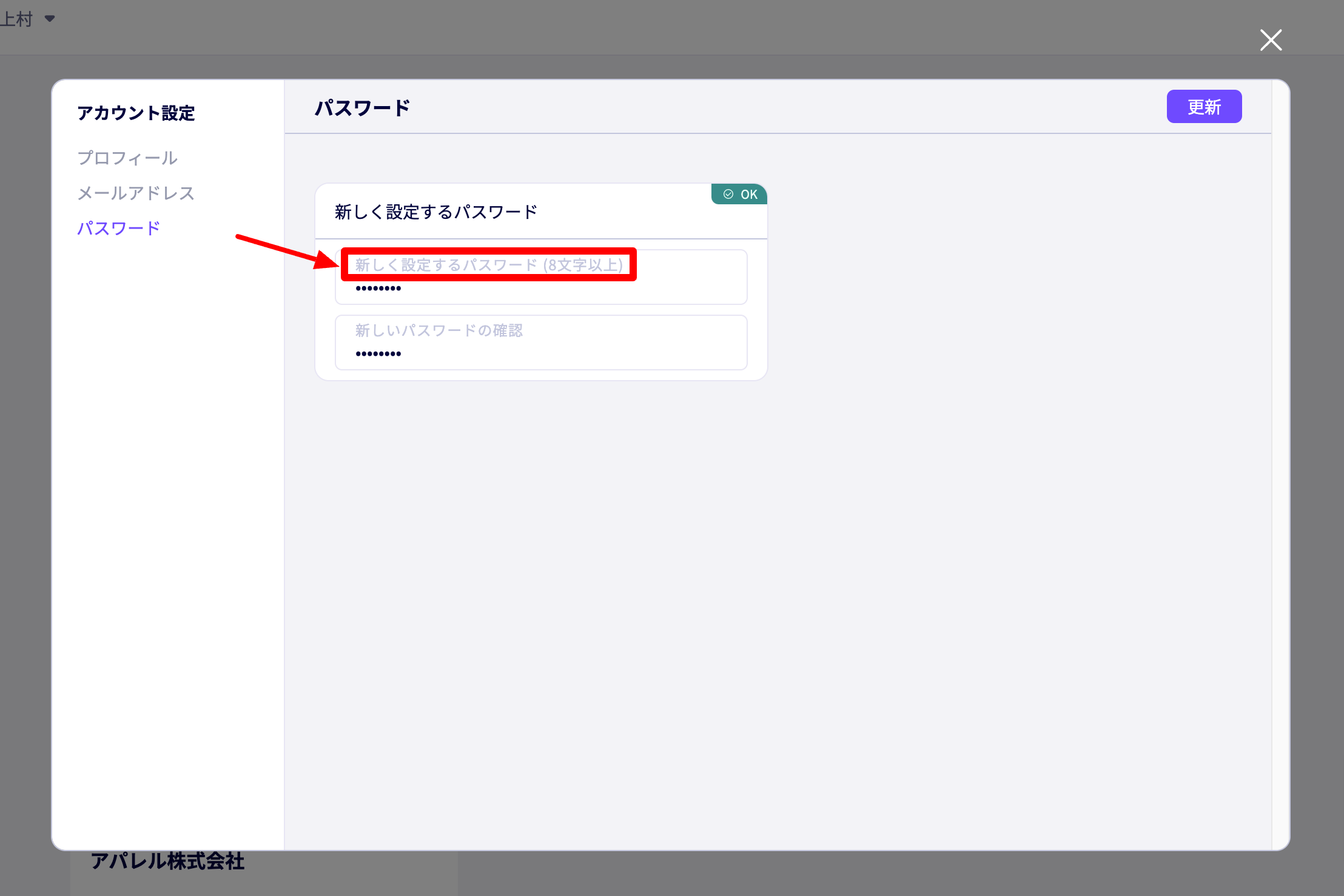Open the メールアドレス settings section
The image size is (1344, 896).
click(x=136, y=193)
